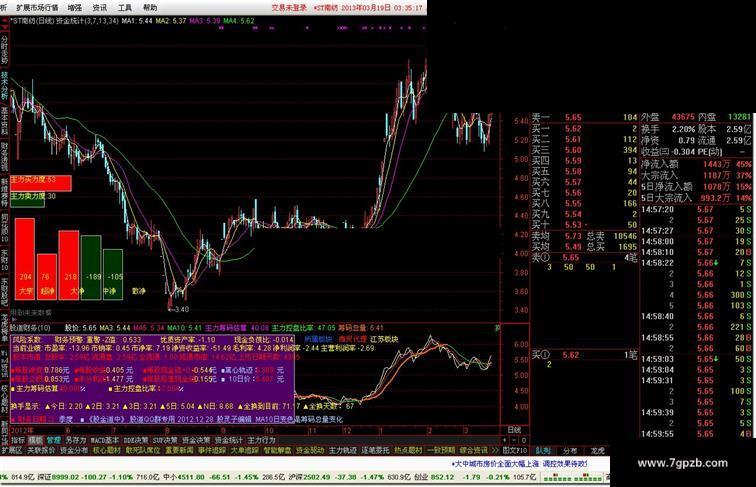Viewport: 756px width, 487px height.
Task: Open the 资金驱动 bottom tab
Action: pyautogui.click(x=310, y=450)
